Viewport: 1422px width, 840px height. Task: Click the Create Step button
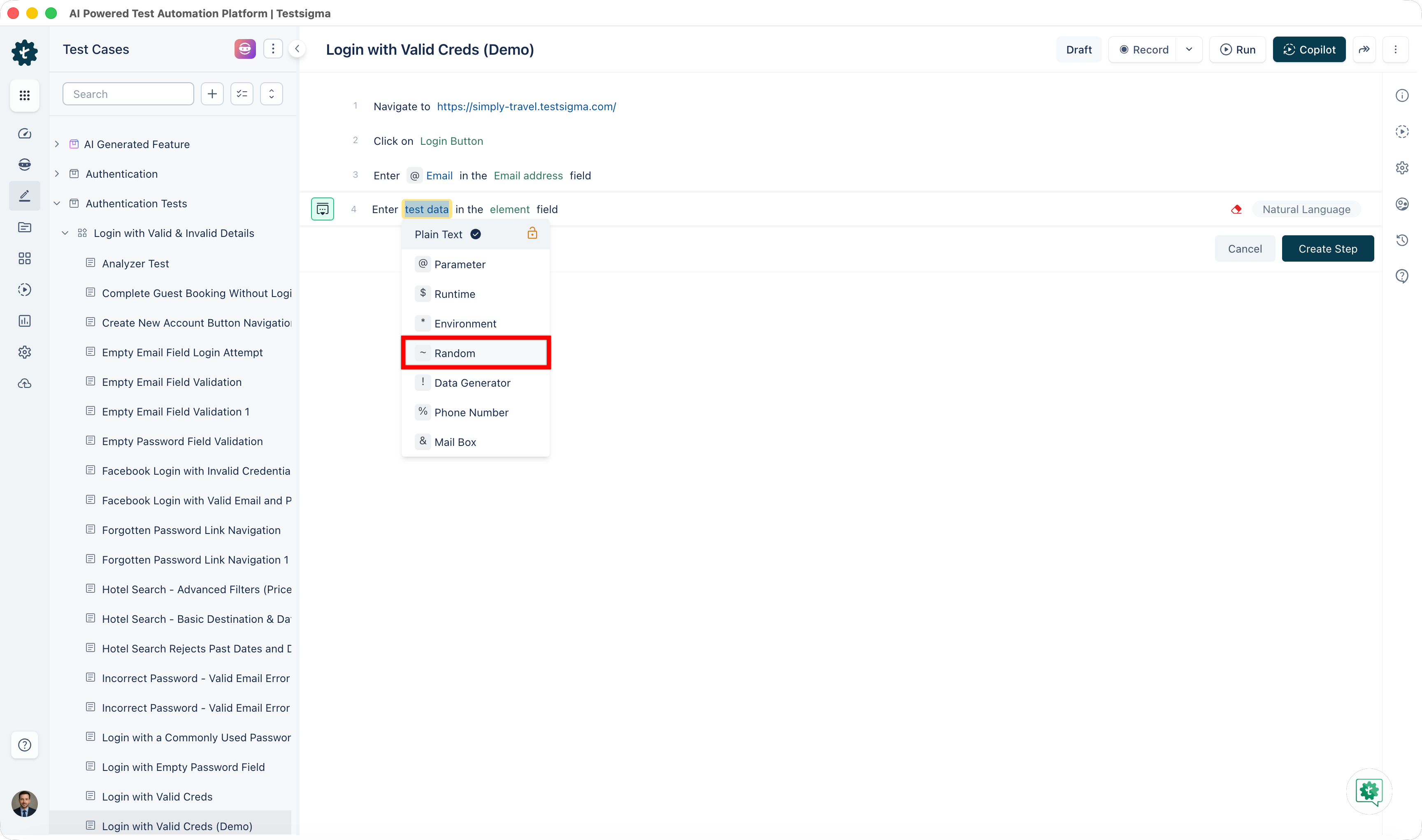1327,249
